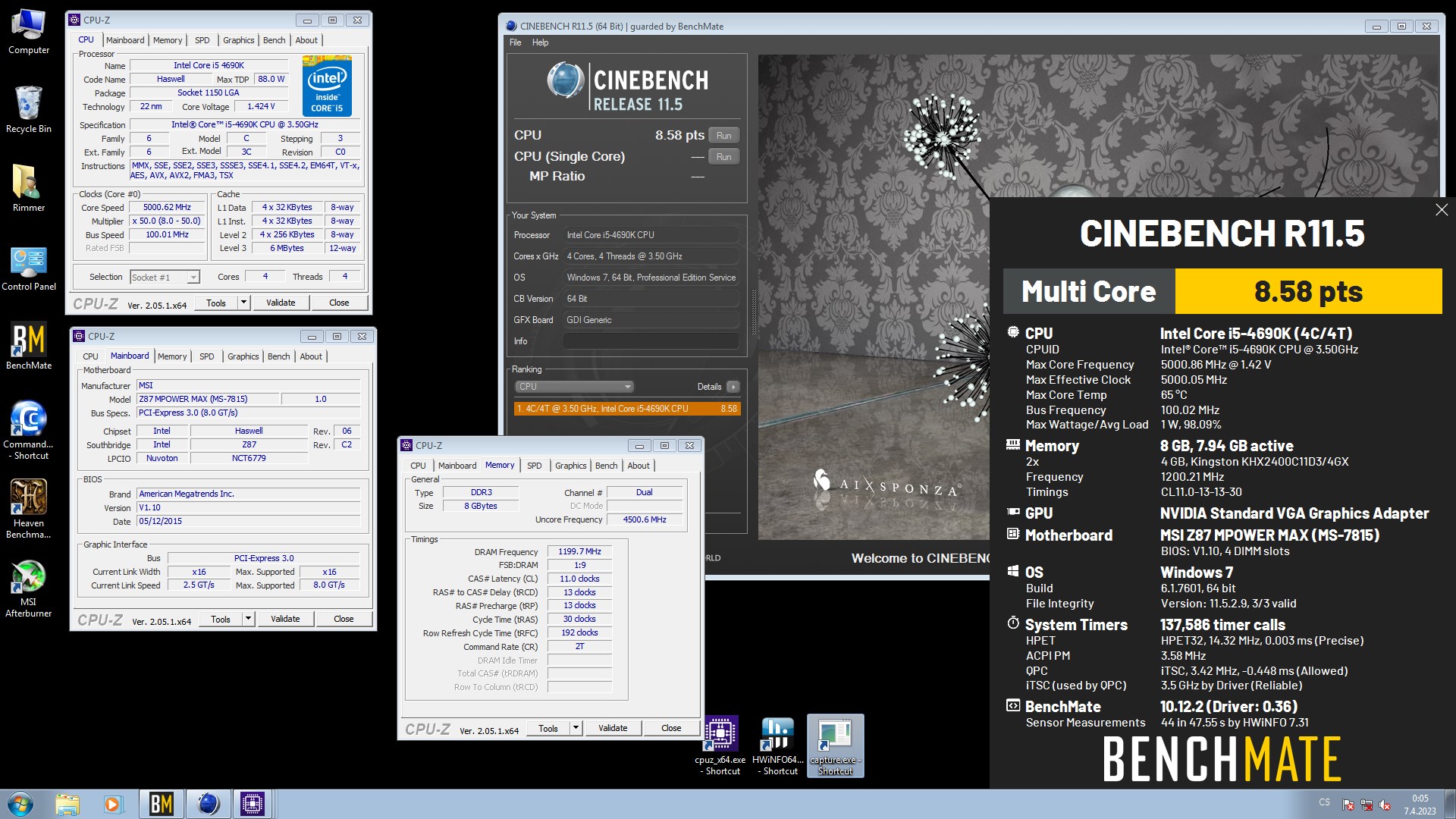Open the Cinebench Ranking CPU dropdown

pyautogui.click(x=574, y=387)
